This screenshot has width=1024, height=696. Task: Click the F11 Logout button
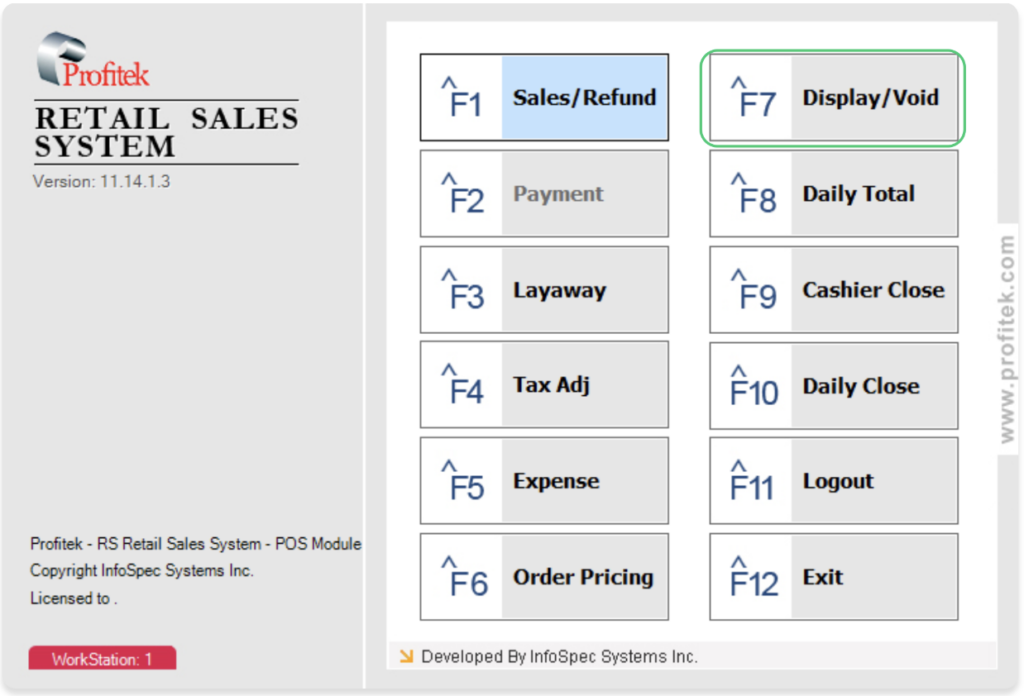tap(833, 481)
